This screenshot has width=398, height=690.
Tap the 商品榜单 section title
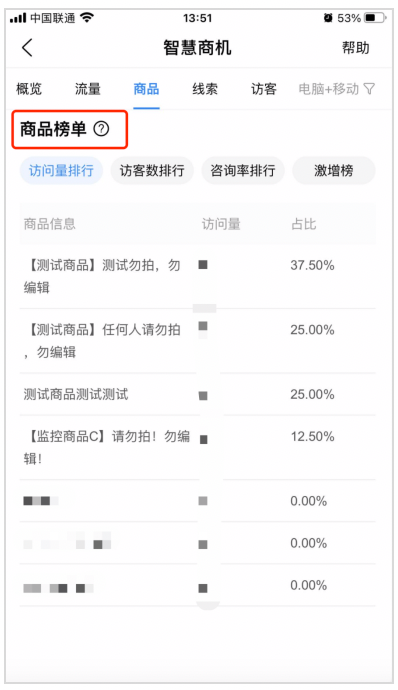[x=53, y=129]
